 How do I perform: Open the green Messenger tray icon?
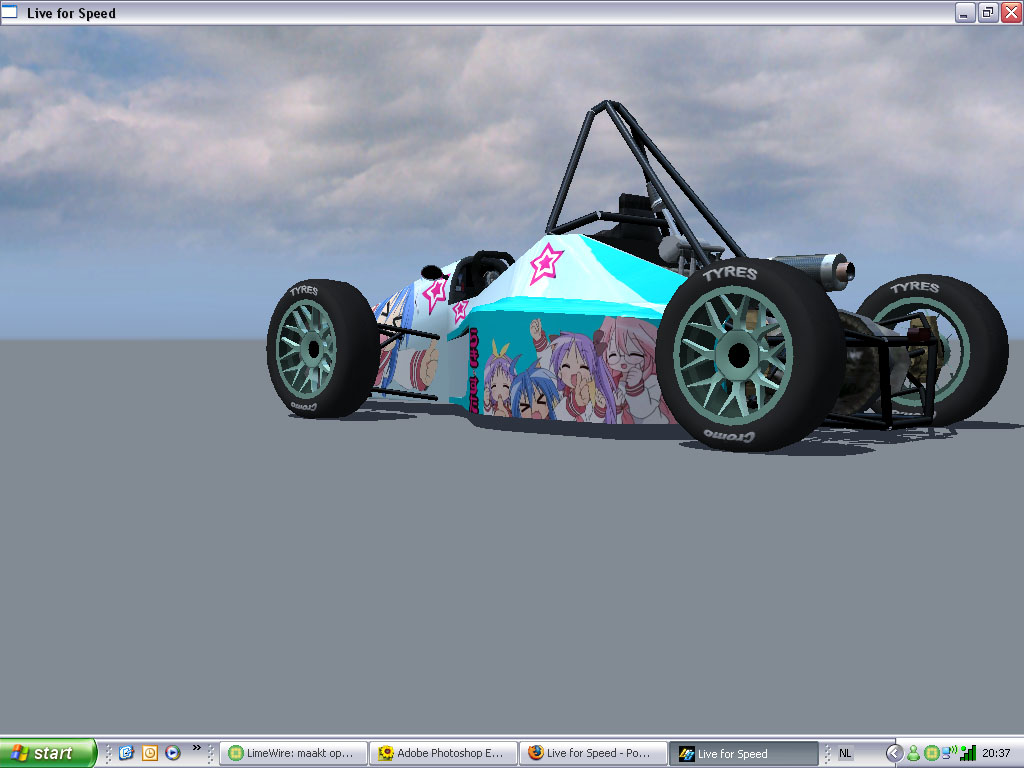click(x=914, y=754)
